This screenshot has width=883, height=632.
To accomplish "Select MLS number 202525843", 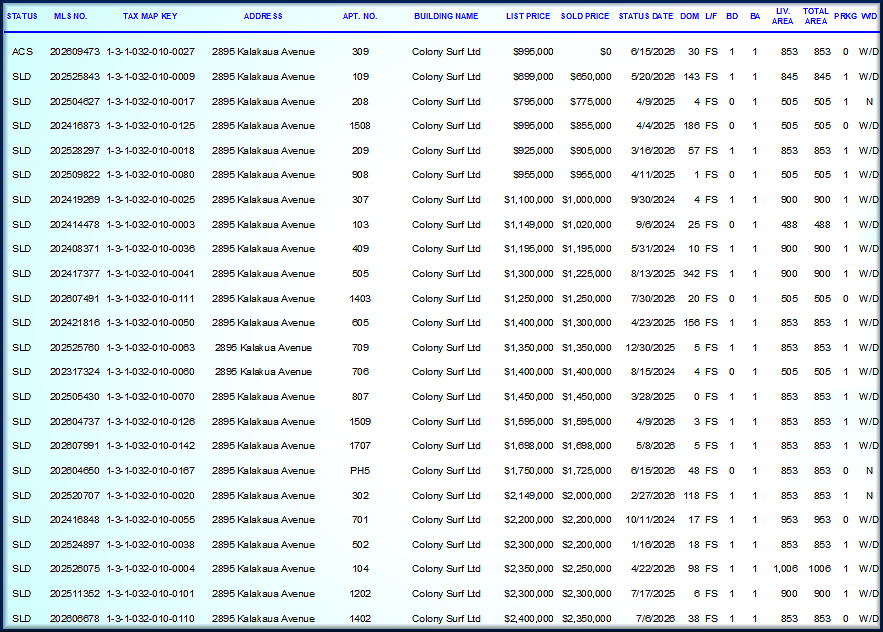I will [75, 77].
